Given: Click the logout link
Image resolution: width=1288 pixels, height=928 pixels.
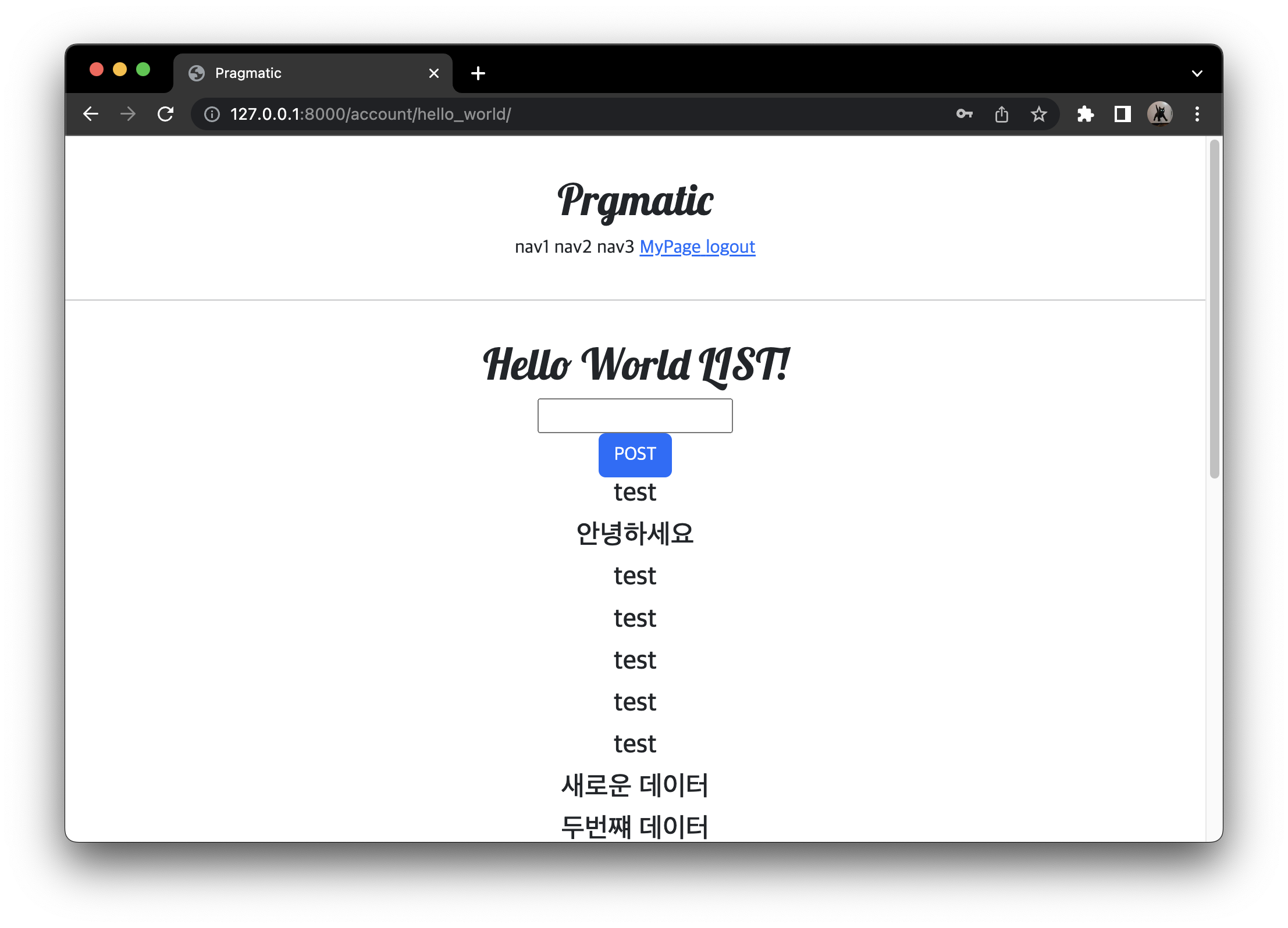Looking at the screenshot, I should 730,247.
